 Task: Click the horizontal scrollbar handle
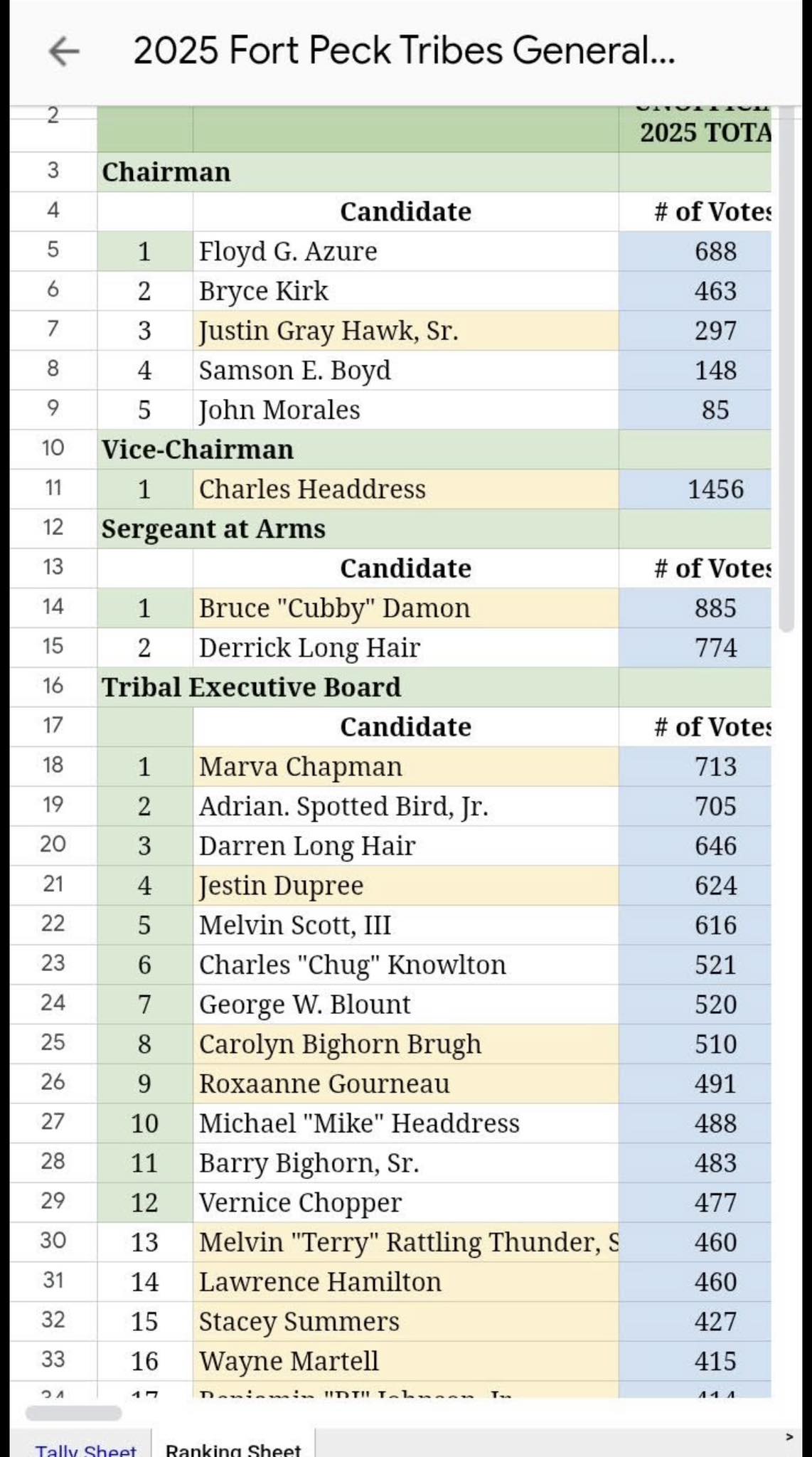tap(73, 1413)
